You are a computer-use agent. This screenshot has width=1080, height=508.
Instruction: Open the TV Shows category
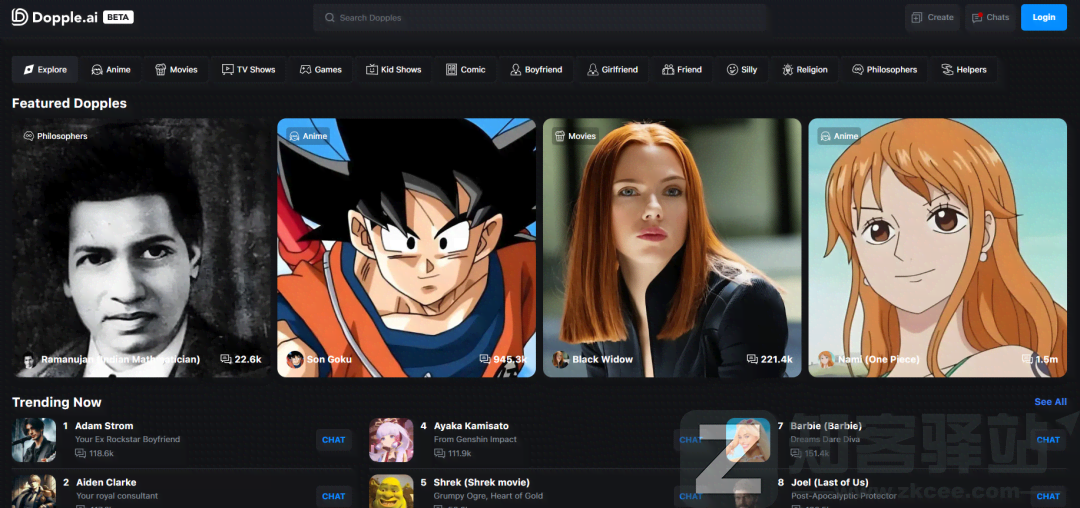point(248,70)
